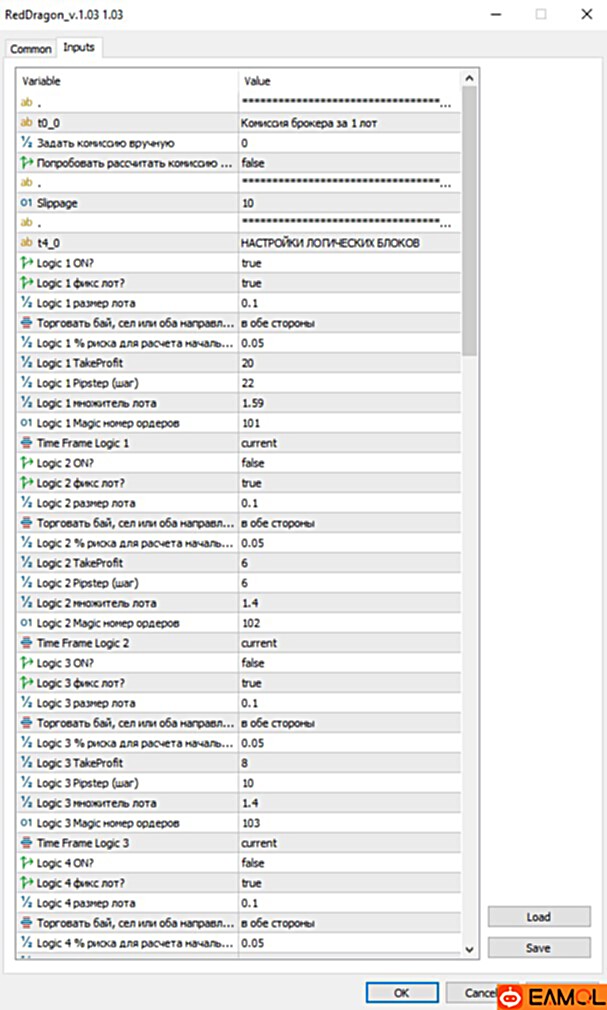Click the double icon beside Logic 1 Pipstep
The width and height of the screenshot is (607, 1010).
26,383
